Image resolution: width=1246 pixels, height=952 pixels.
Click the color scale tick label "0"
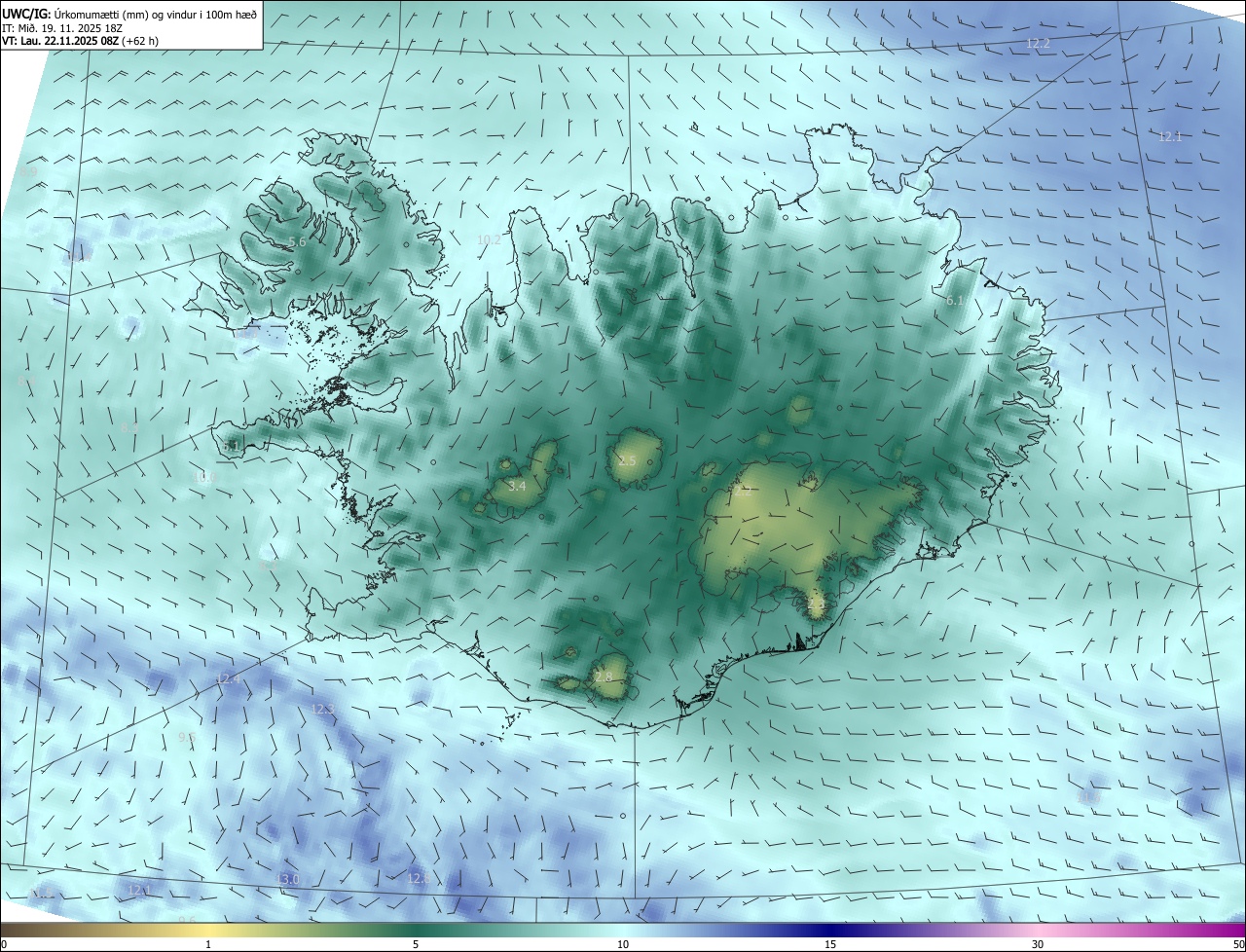click(3, 944)
